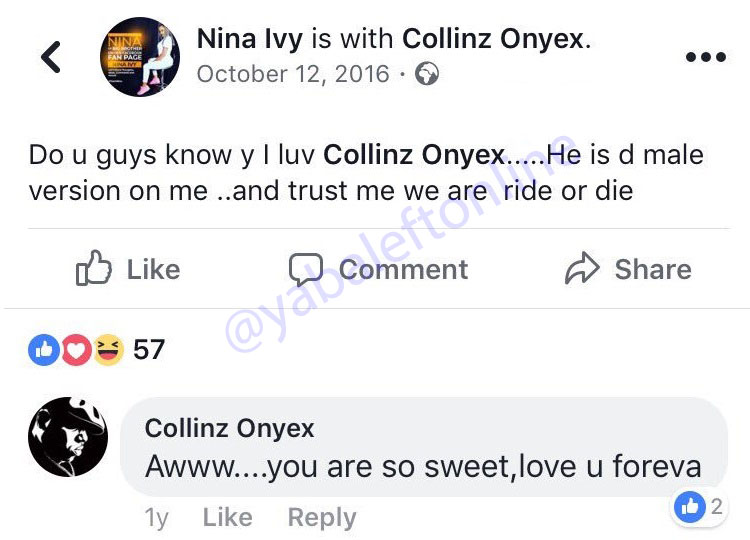The height and width of the screenshot is (540, 750).
Task: Tap the Comment speech bubble icon
Action: [x=306, y=269]
